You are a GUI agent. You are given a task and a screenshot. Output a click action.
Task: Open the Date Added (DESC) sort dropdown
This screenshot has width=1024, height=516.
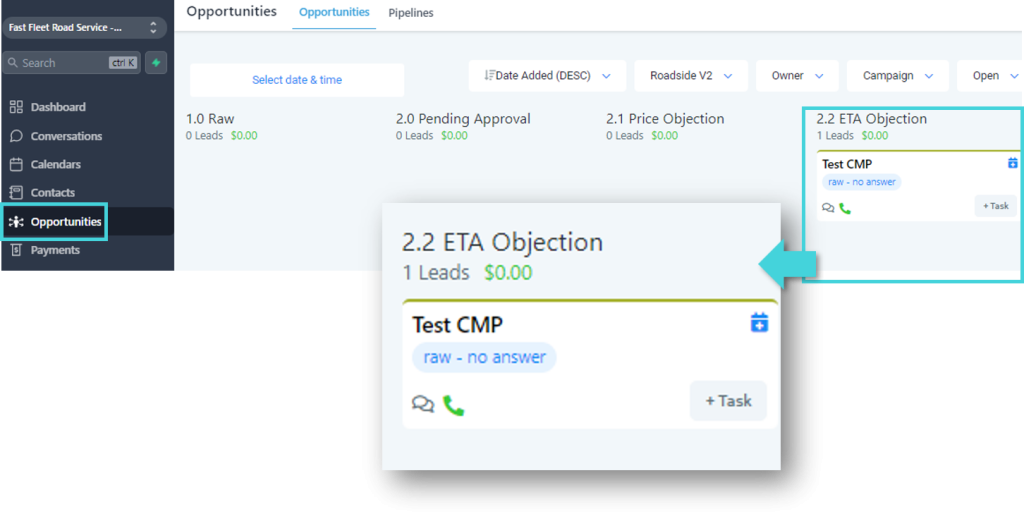[x=547, y=76]
